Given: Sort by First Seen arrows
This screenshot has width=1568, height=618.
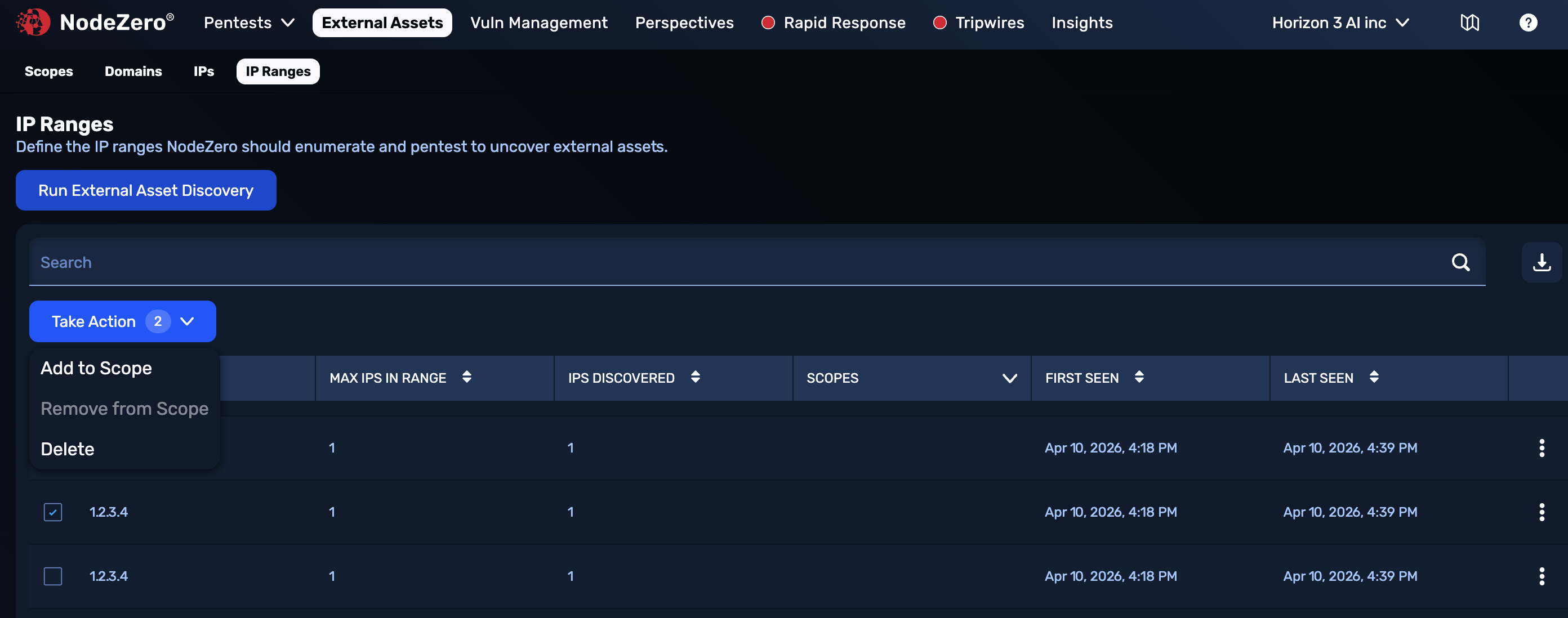Looking at the screenshot, I should (x=1139, y=377).
